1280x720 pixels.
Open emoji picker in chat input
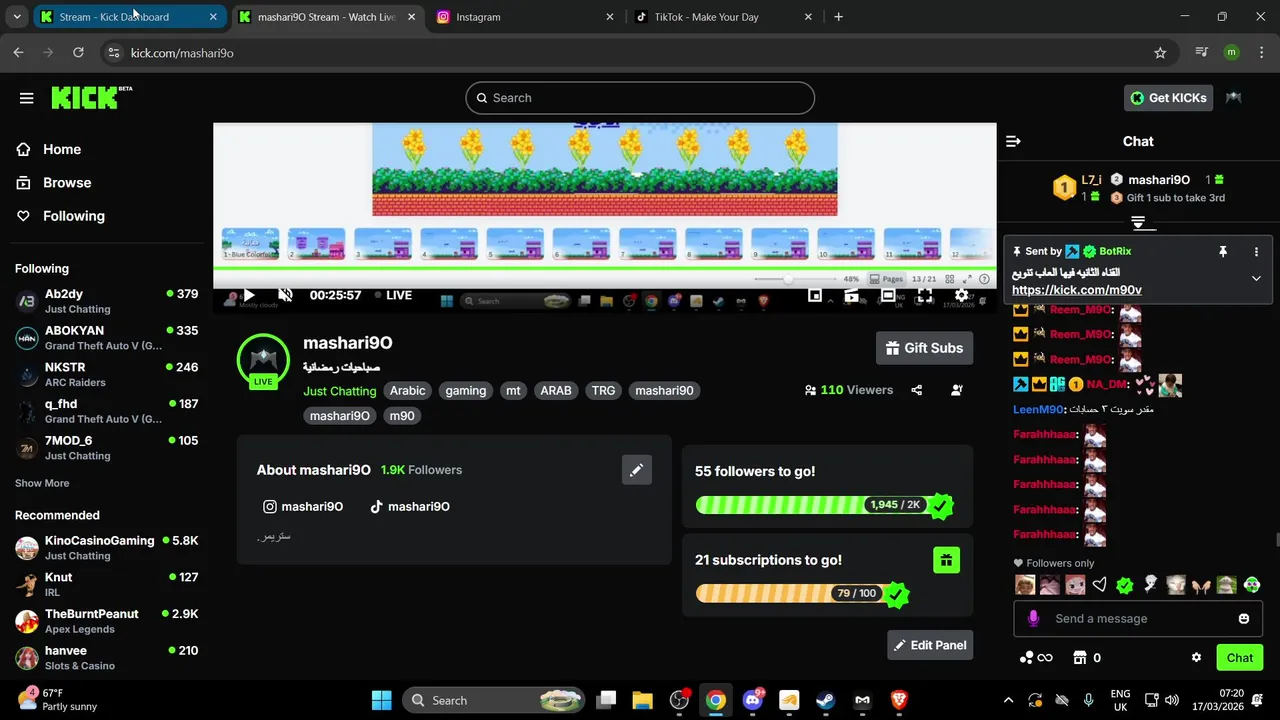[x=1244, y=619]
